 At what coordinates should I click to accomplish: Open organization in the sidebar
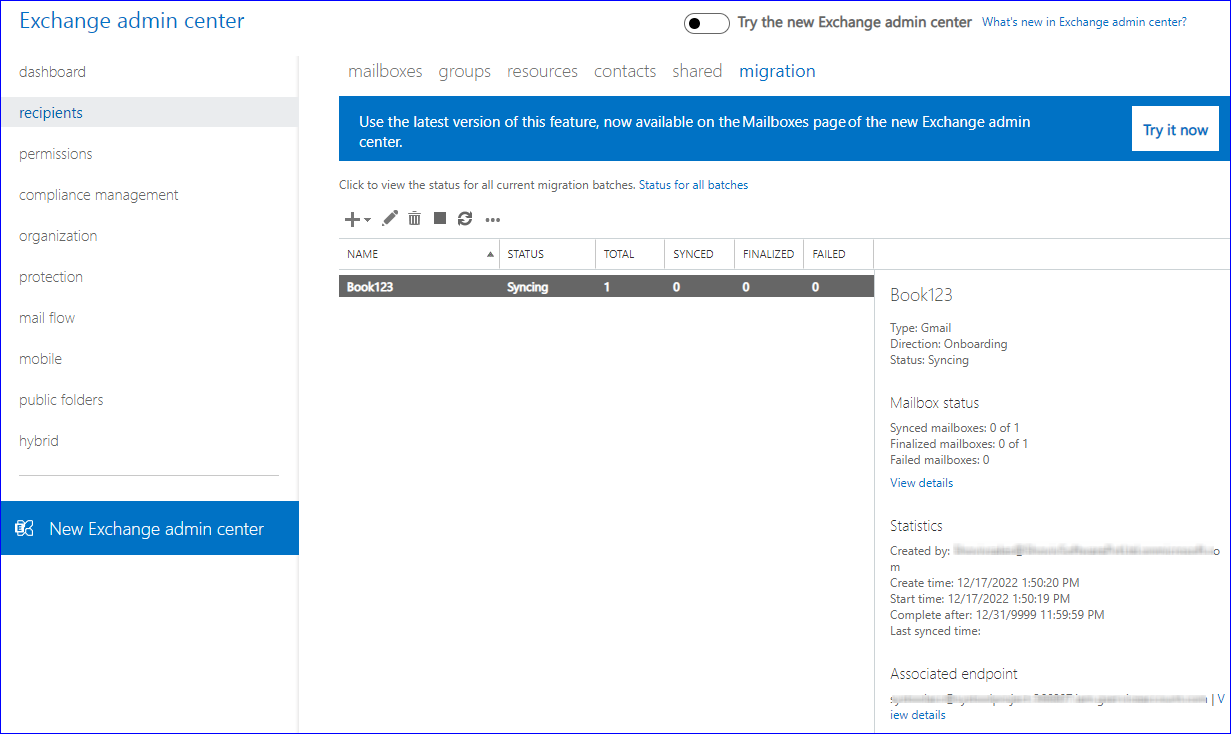coord(58,236)
